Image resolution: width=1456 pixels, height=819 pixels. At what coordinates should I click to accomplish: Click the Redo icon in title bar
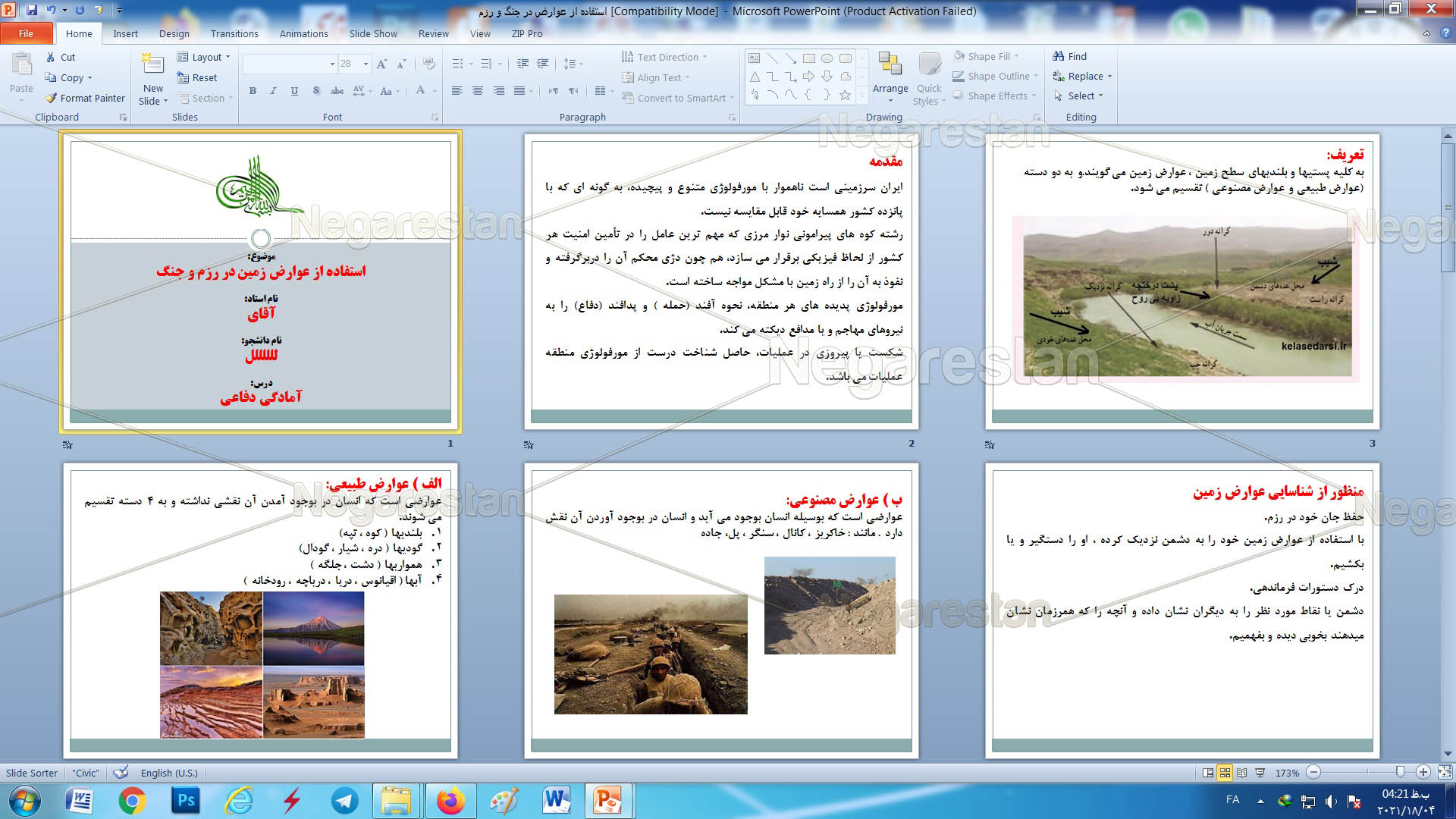coord(80,11)
